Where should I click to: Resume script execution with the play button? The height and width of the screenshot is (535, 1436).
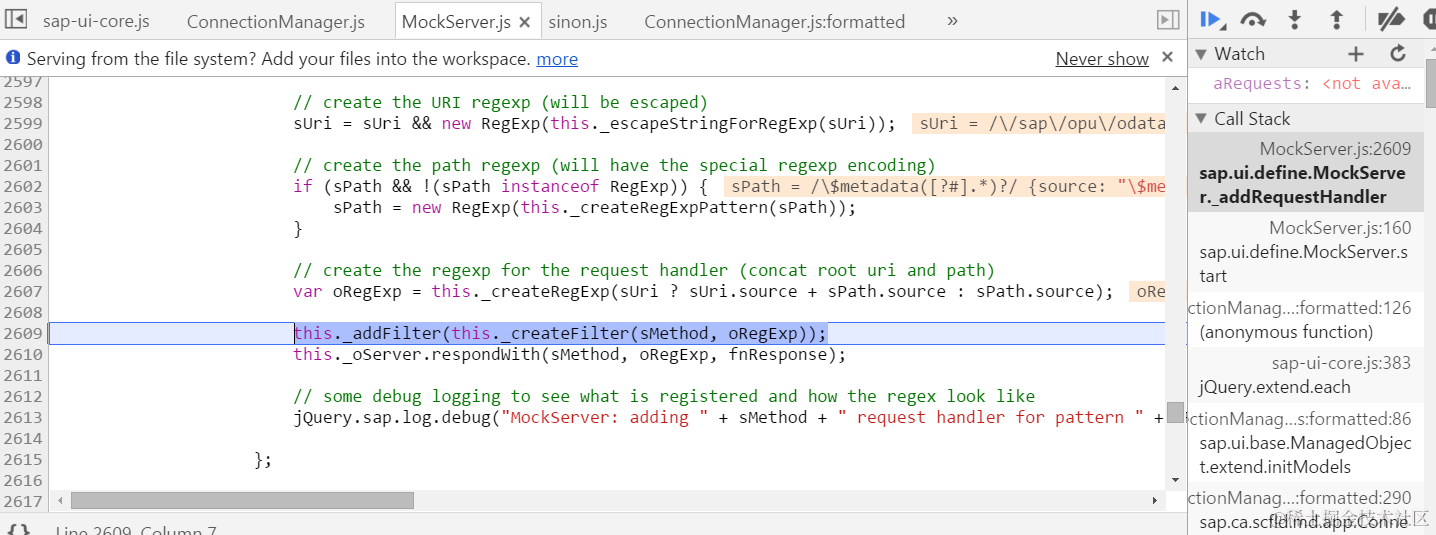click(x=1211, y=19)
